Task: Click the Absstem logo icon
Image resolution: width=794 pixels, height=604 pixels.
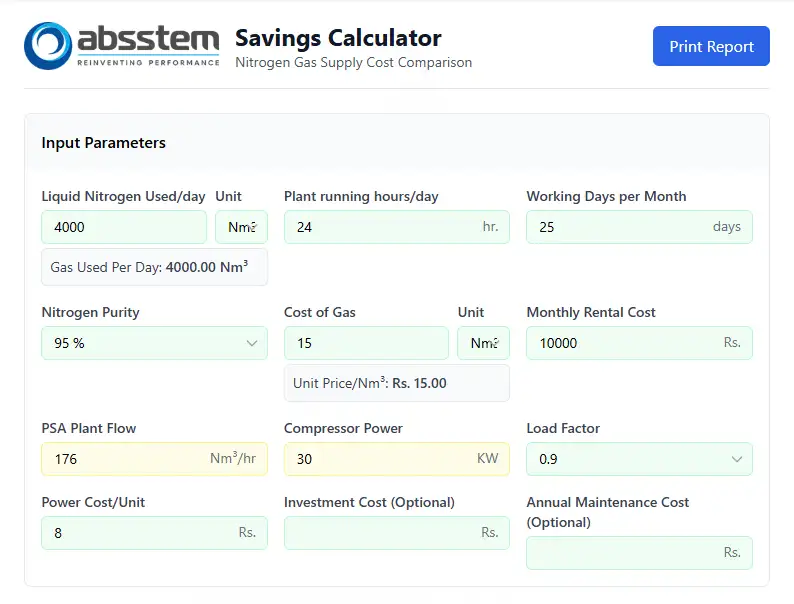Action: click(47, 46)
